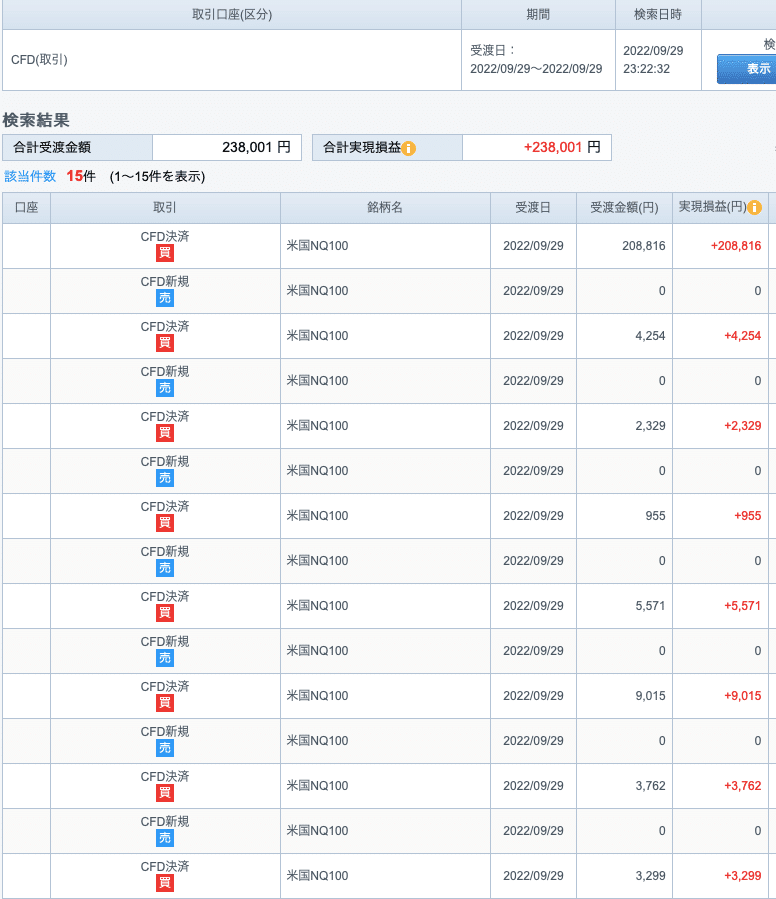Viewport: 776px width, 899px height.
Task: Select the 実現損益(円) column header text
Action: 713,207
